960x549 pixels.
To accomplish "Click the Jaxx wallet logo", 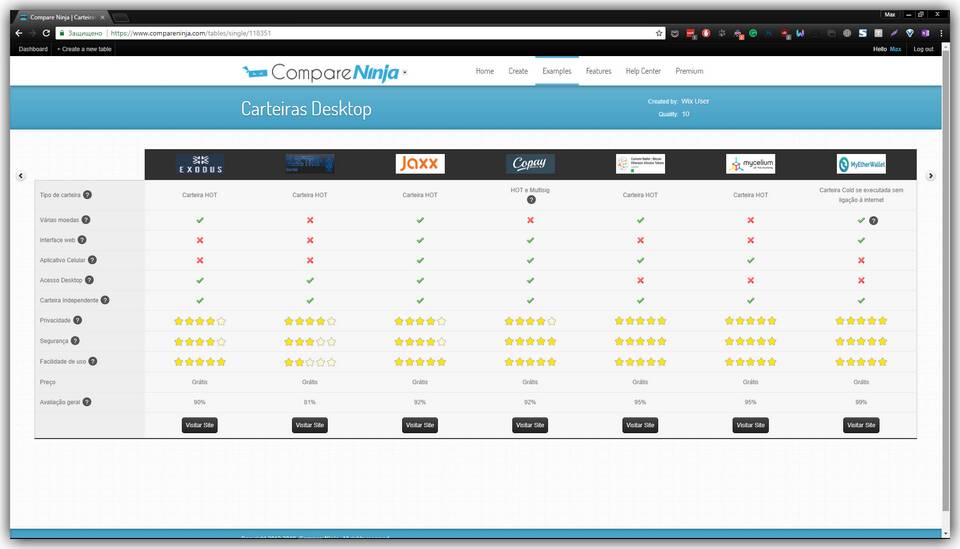I will tap(420, 163).
